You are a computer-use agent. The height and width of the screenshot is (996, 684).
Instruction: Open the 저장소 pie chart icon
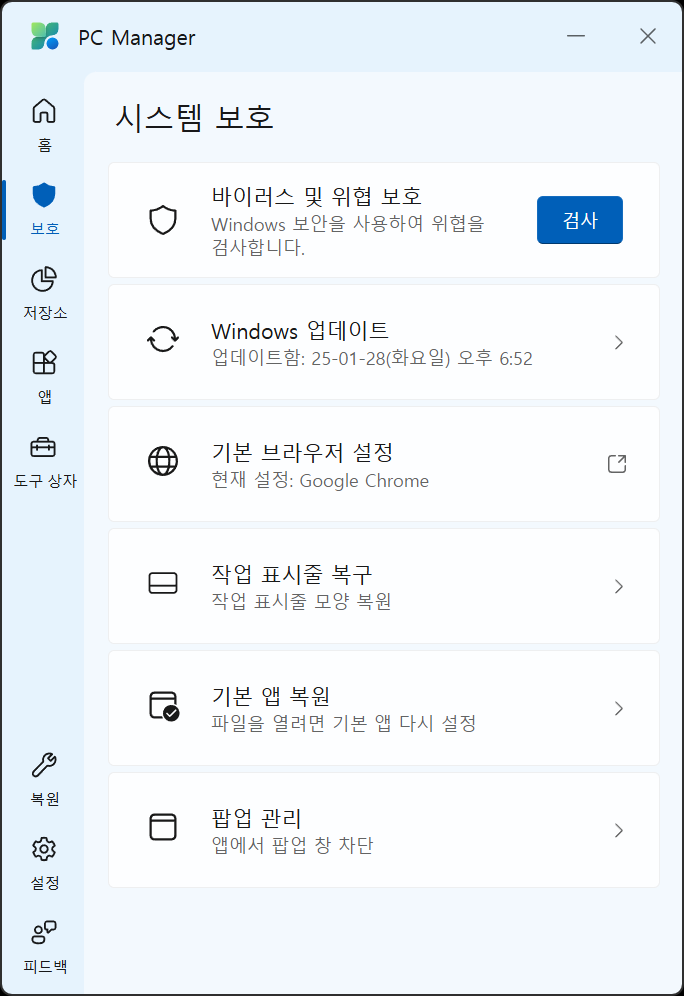click(x=44, y=279)
